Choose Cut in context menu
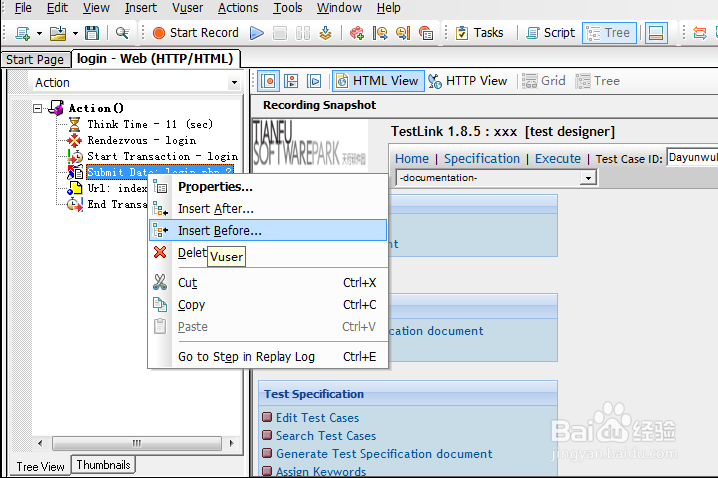 268,282
